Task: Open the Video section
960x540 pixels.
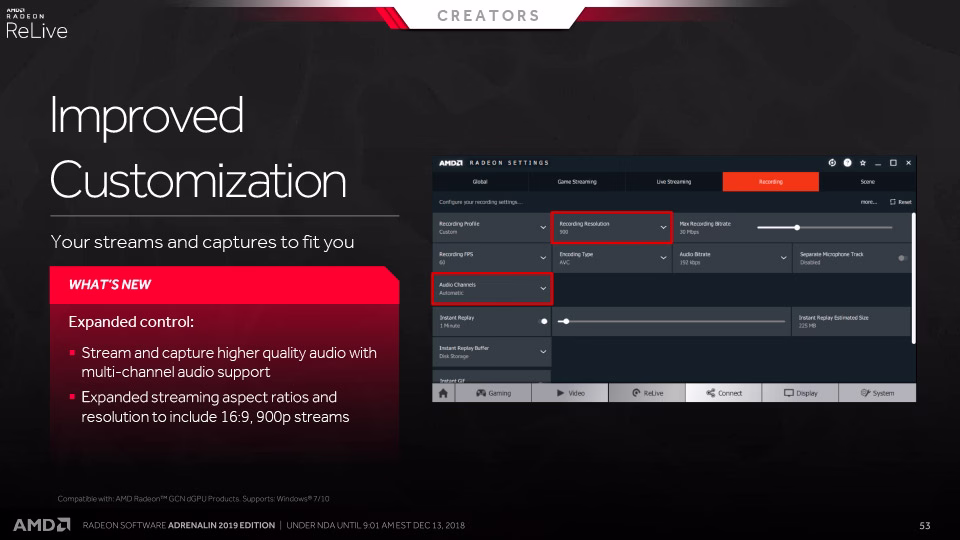Action: [x=570, y=393]
